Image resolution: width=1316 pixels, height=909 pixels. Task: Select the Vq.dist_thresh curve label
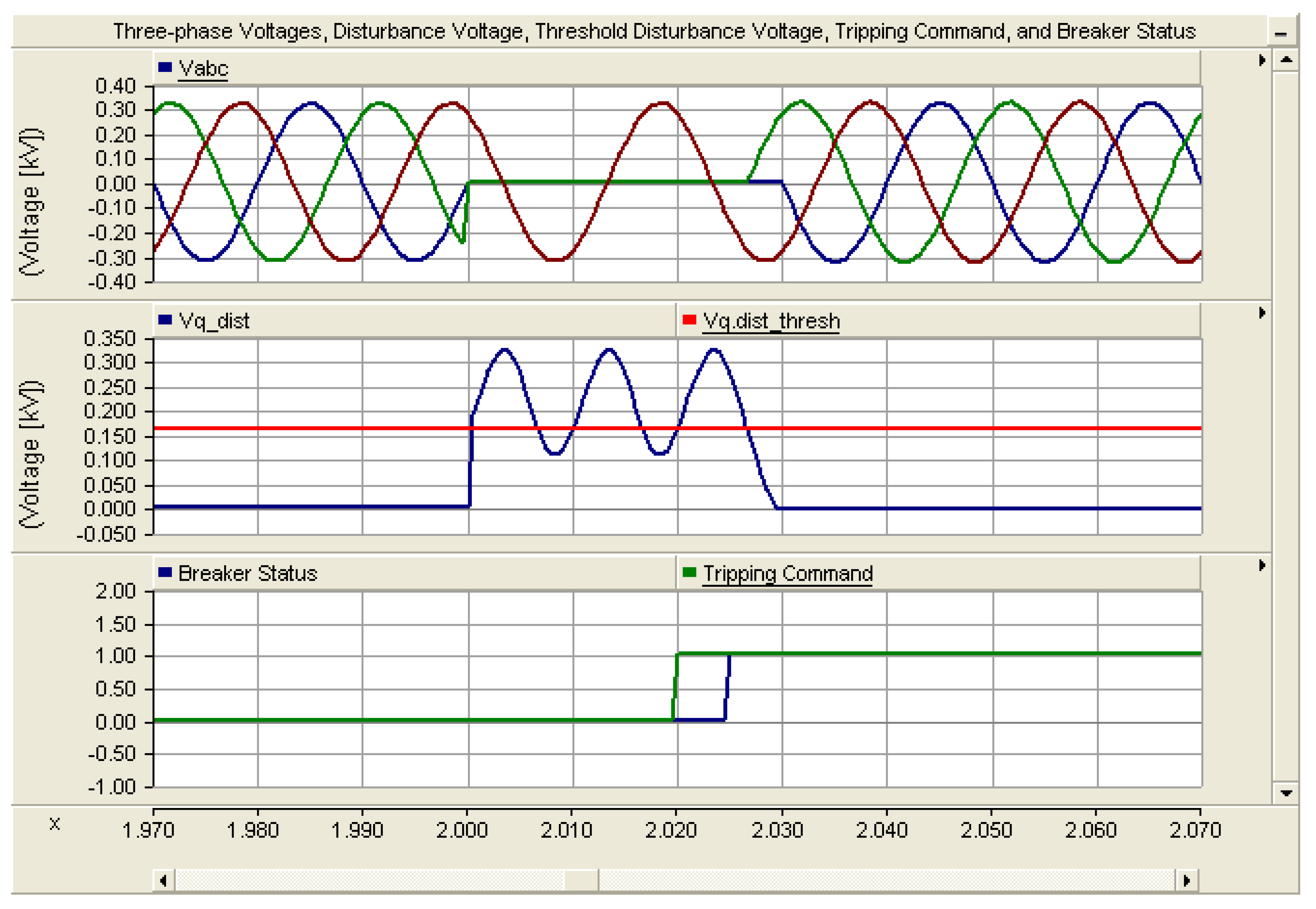pyautogui.click(x=771, y=321)
